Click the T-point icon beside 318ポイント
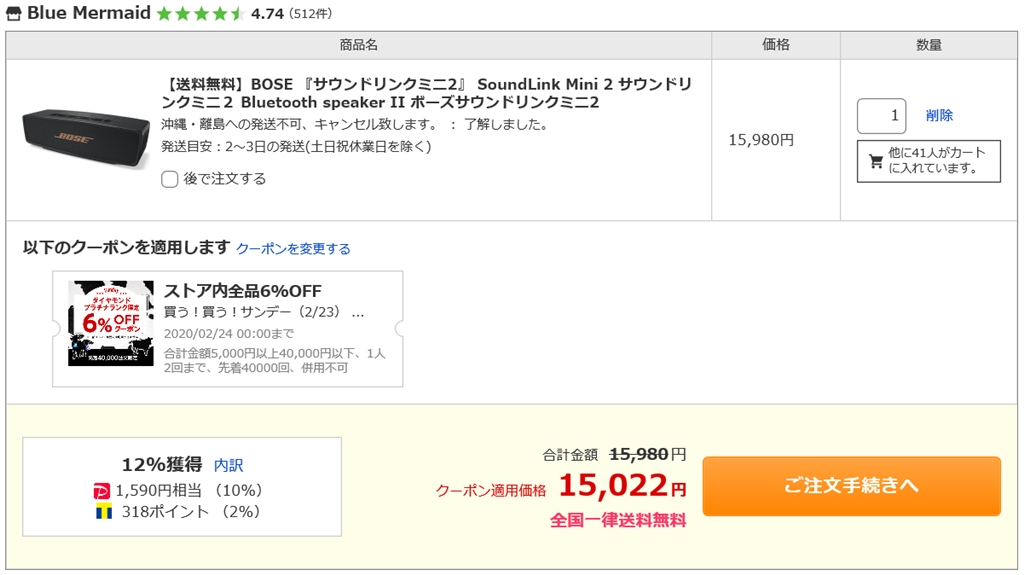This screenshot has height=575, width=1024. [x=101, y=511]
